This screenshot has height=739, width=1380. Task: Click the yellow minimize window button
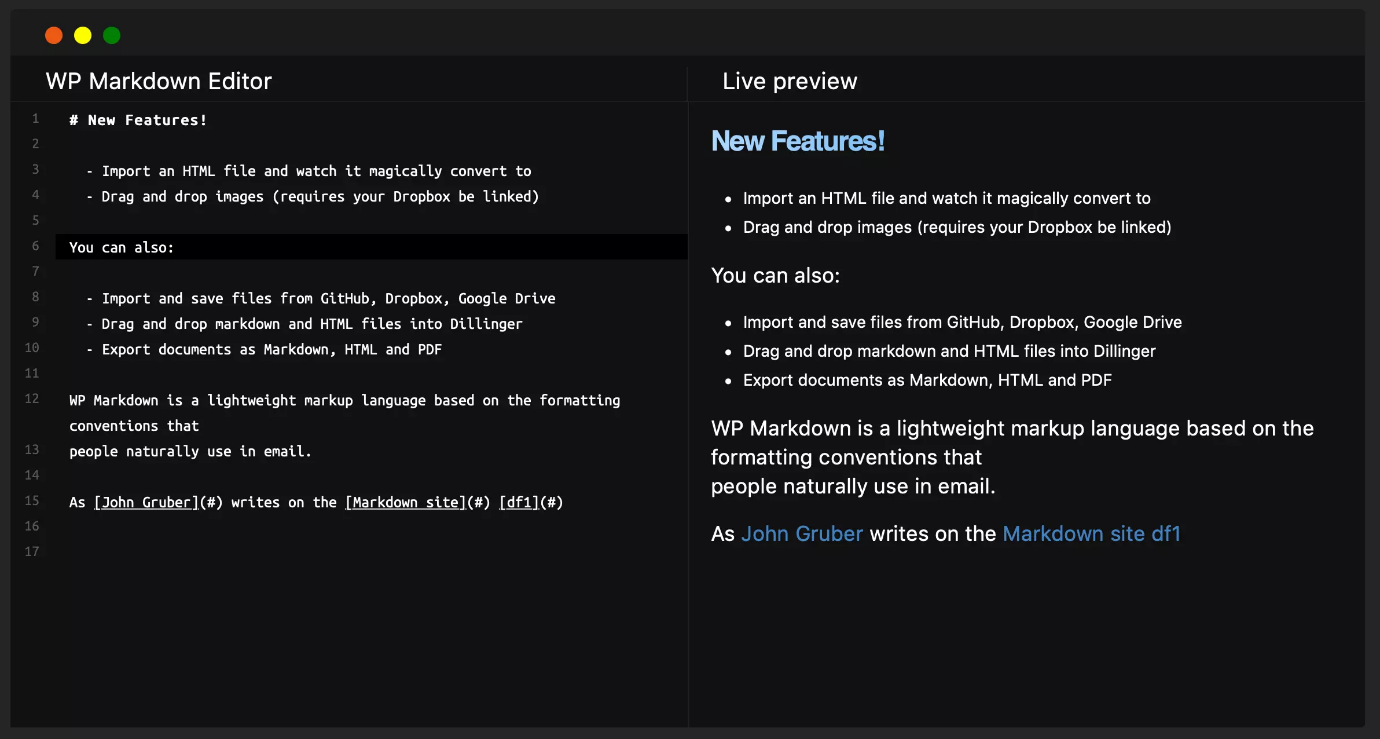click(x=83, y=36)
